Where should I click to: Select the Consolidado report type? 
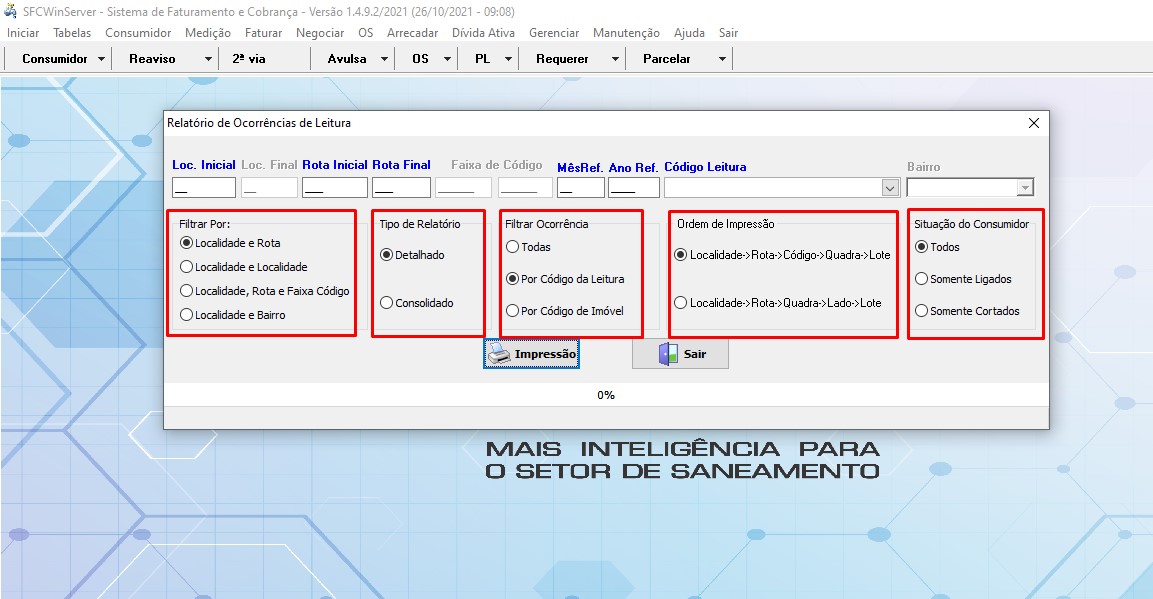point(387,303)
